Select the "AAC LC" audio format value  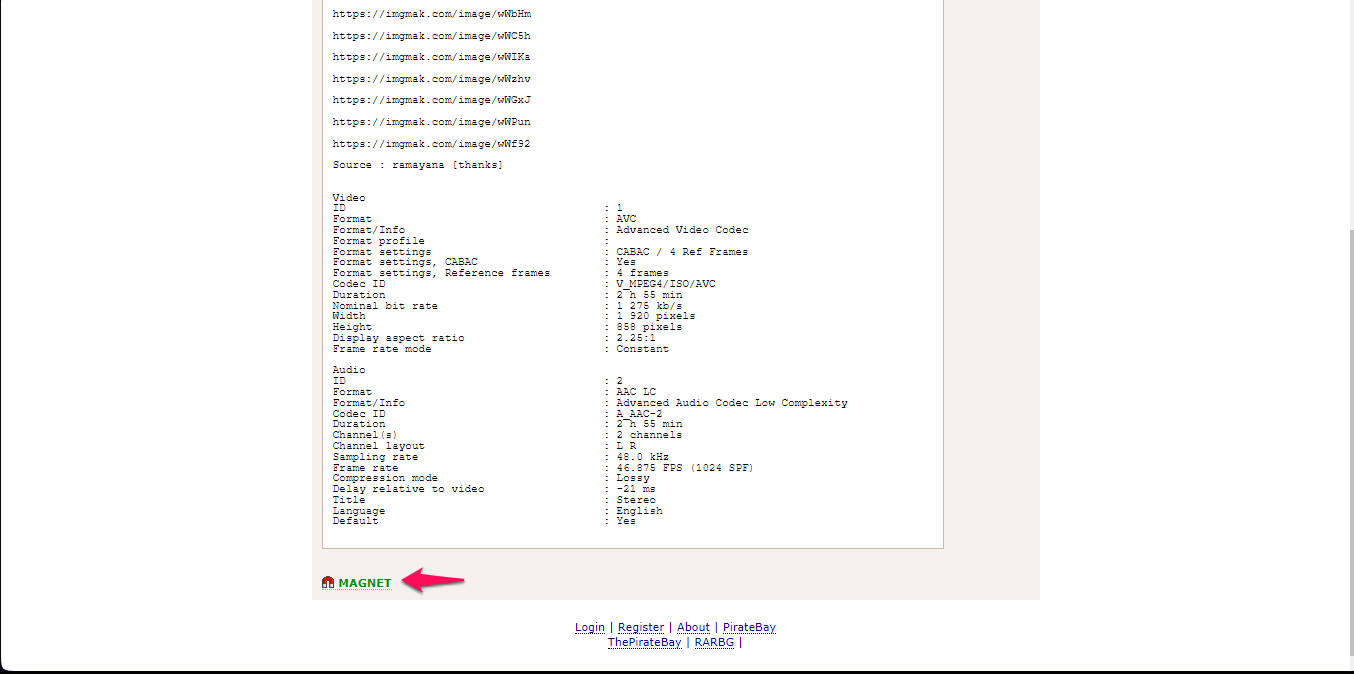(x=636, y=392)
